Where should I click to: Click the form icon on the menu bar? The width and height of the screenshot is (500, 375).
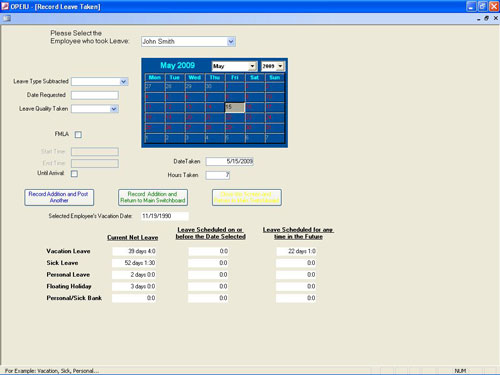click(x=7, y=19)
